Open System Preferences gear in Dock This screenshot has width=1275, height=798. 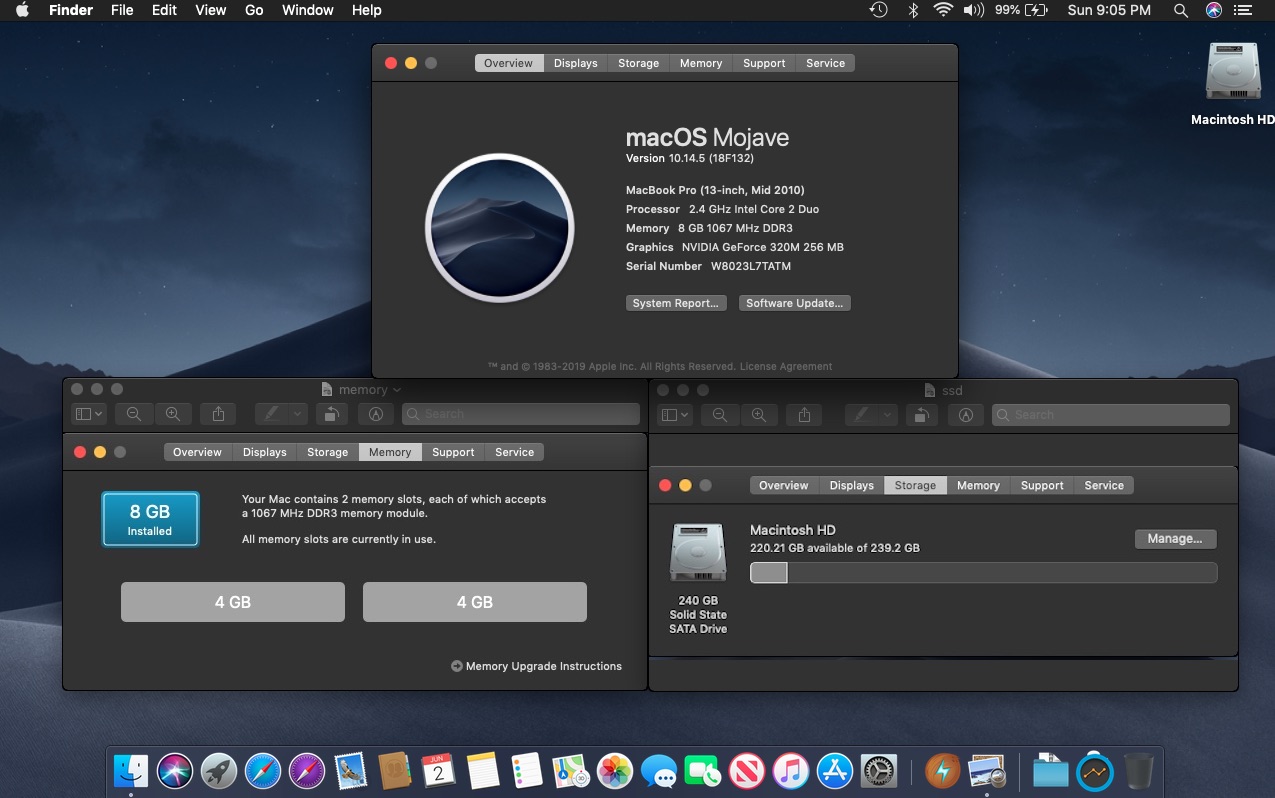tap(879, 770)
